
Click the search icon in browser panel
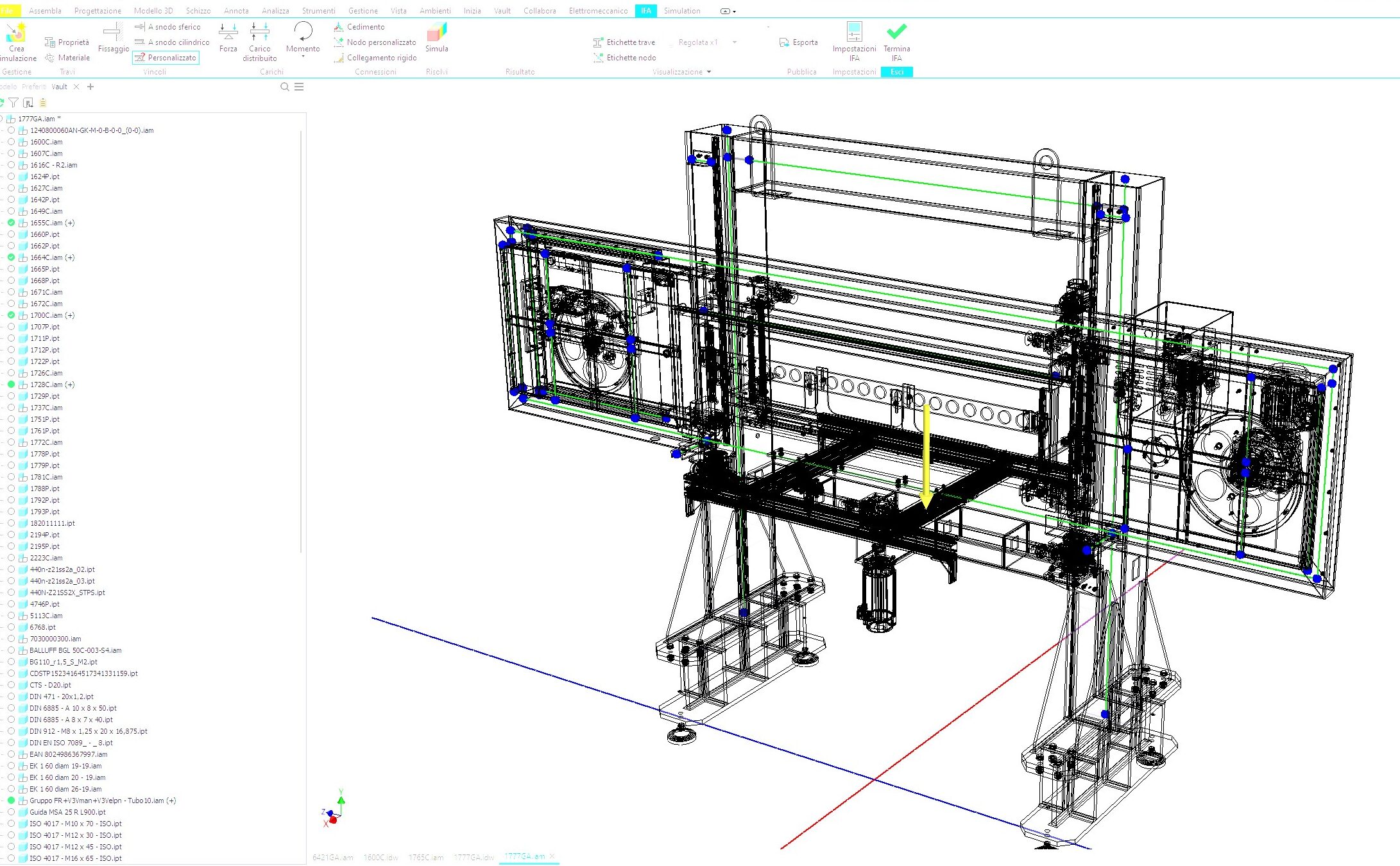point(284,87)
